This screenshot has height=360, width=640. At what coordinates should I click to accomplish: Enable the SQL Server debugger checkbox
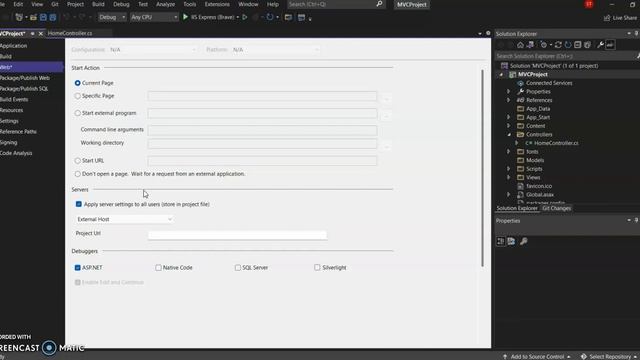238,268
